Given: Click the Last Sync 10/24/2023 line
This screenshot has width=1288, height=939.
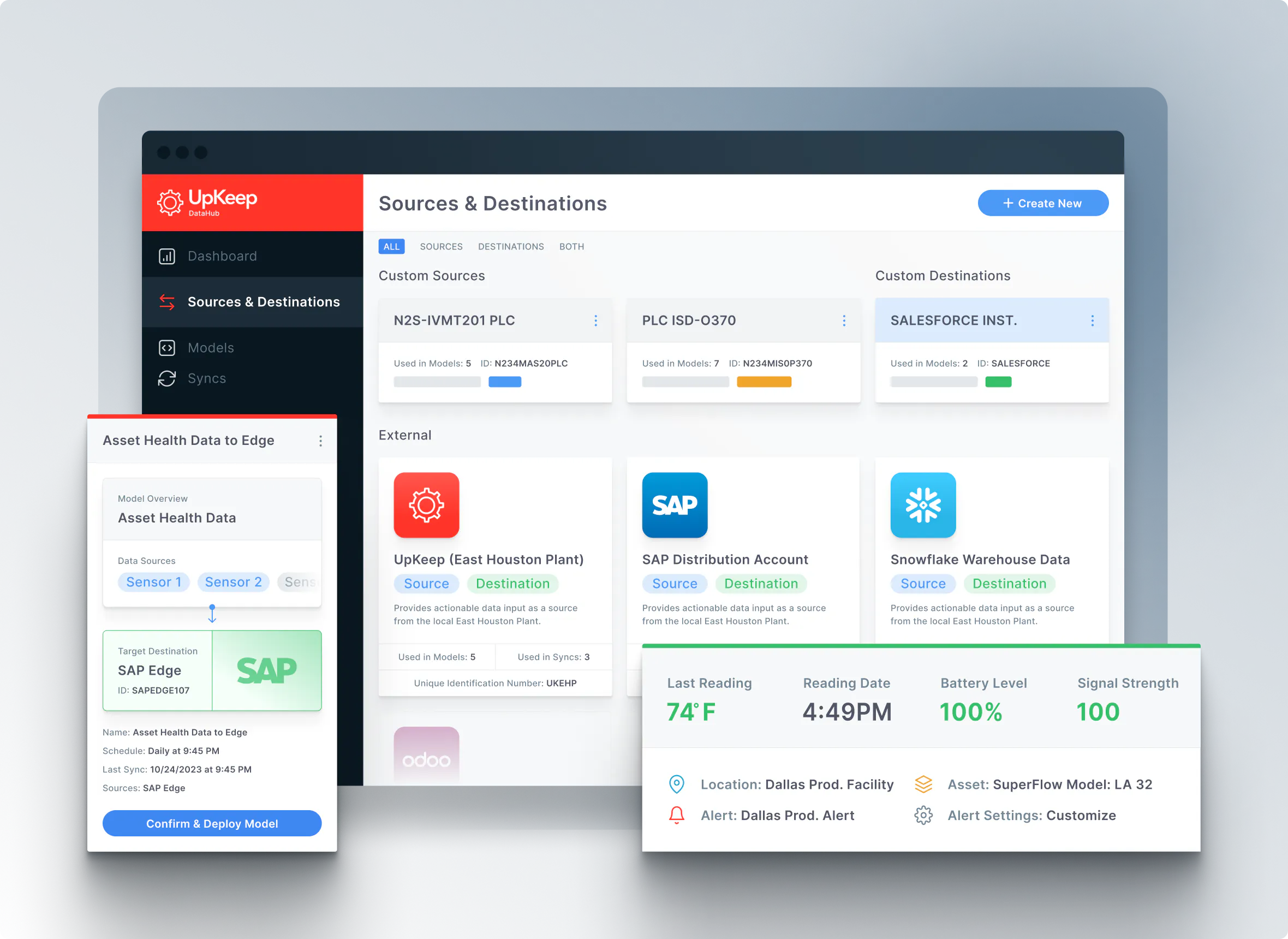Looking at the screenshot, I should pyautogui.click(x=177, y=769).
